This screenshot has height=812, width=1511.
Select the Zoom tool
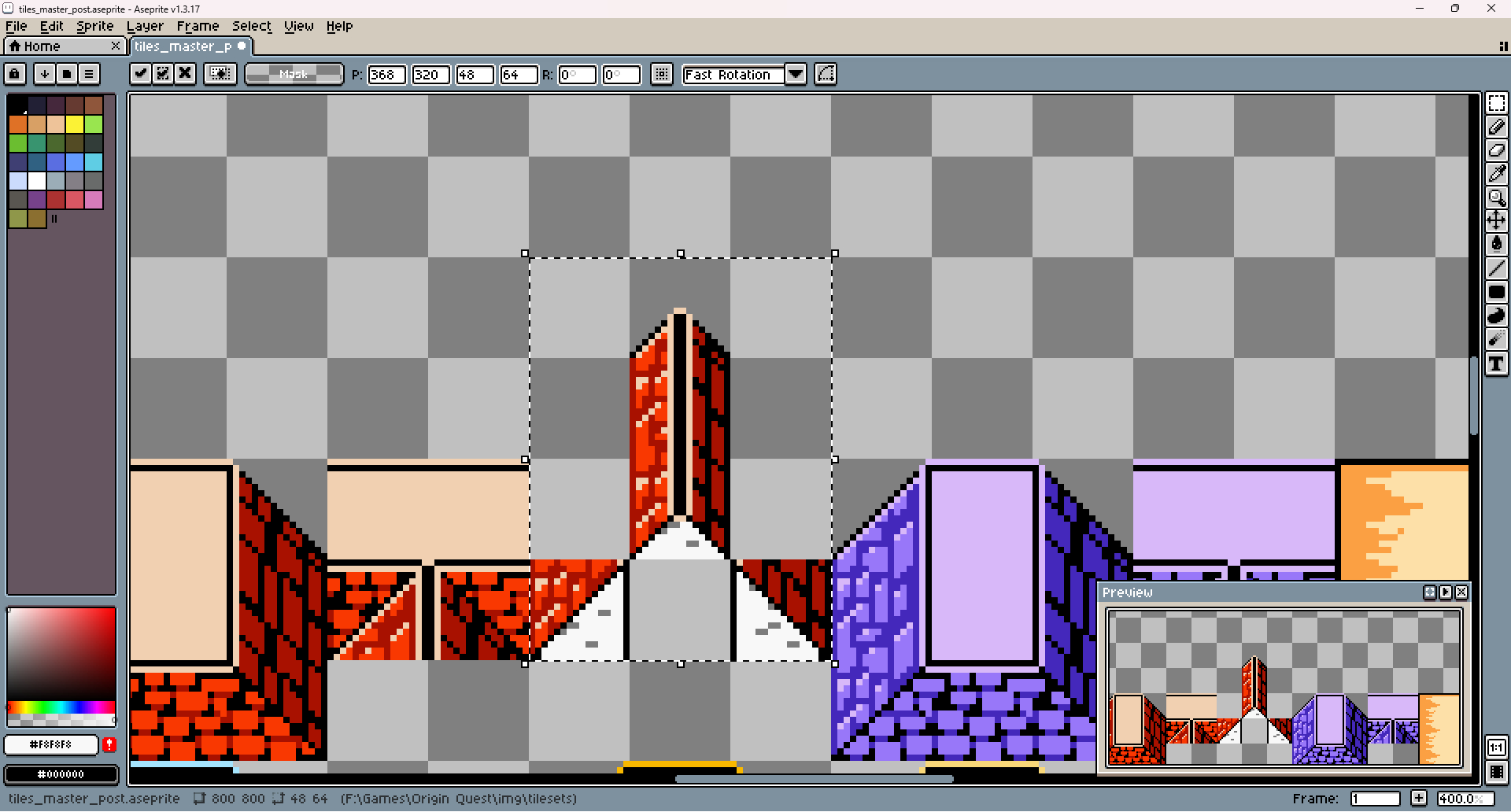click(x=1496, y=197)
